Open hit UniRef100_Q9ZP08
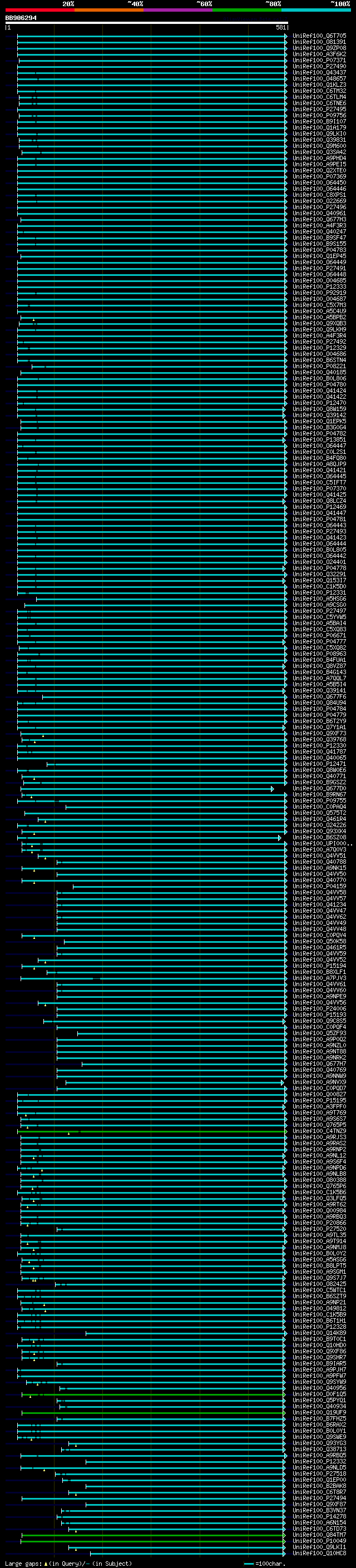This screenshot has width=356, height=1568. coord(319,48)
